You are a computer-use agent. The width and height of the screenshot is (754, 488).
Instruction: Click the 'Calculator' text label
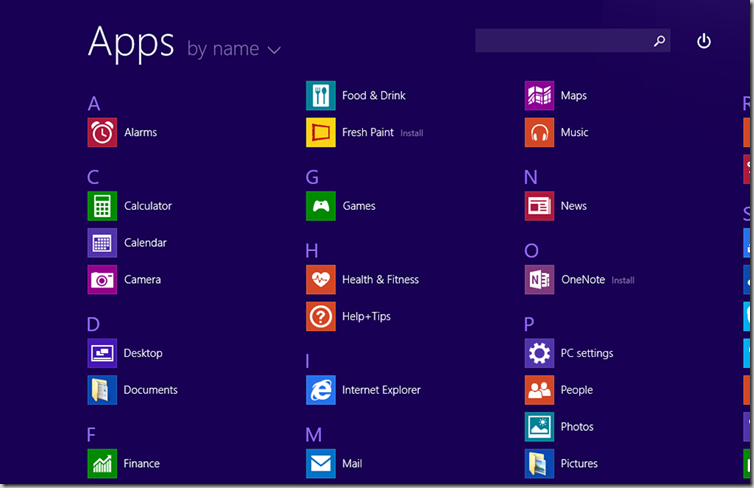coord(148,206)
